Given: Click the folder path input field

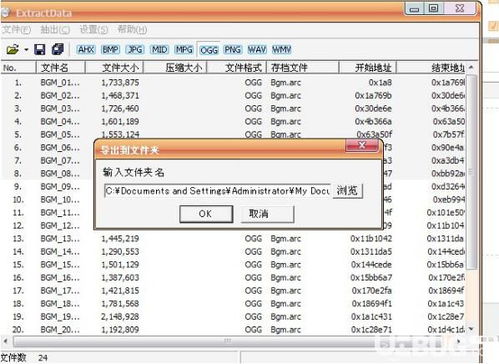Looking at the screenshot, I should pos(217,191).
